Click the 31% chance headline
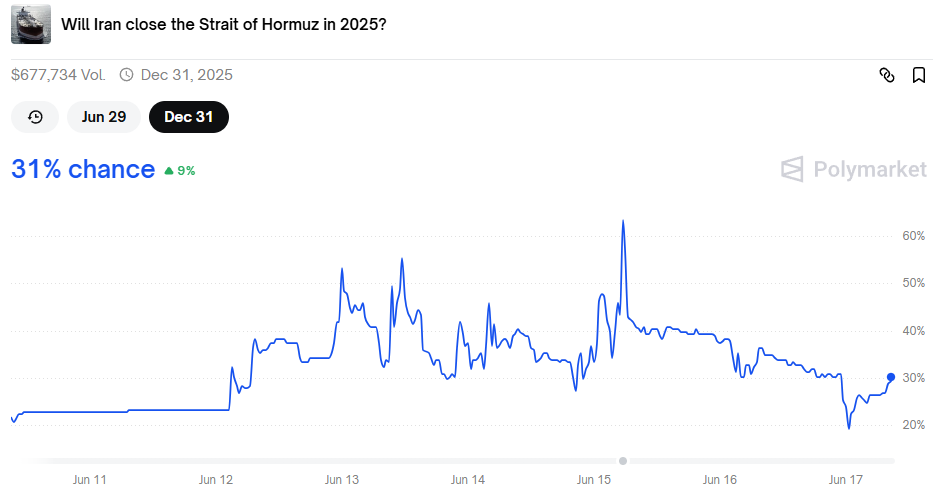Image resolution: width=936 pixels, height=488 pixels. pyautogui.click(x=83, y=169)
